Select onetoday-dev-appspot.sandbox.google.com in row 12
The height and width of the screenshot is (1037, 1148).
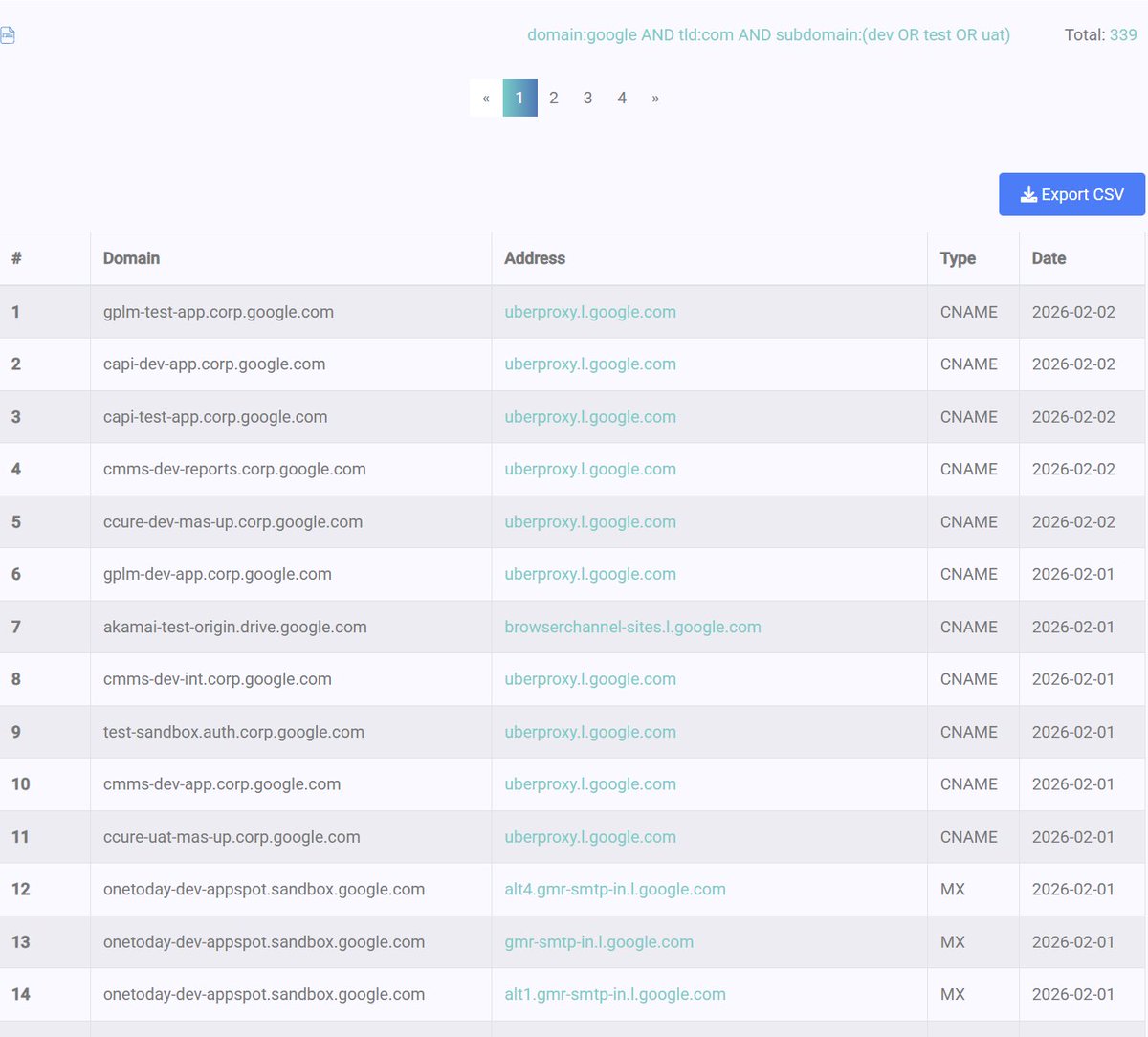[264, 889]
